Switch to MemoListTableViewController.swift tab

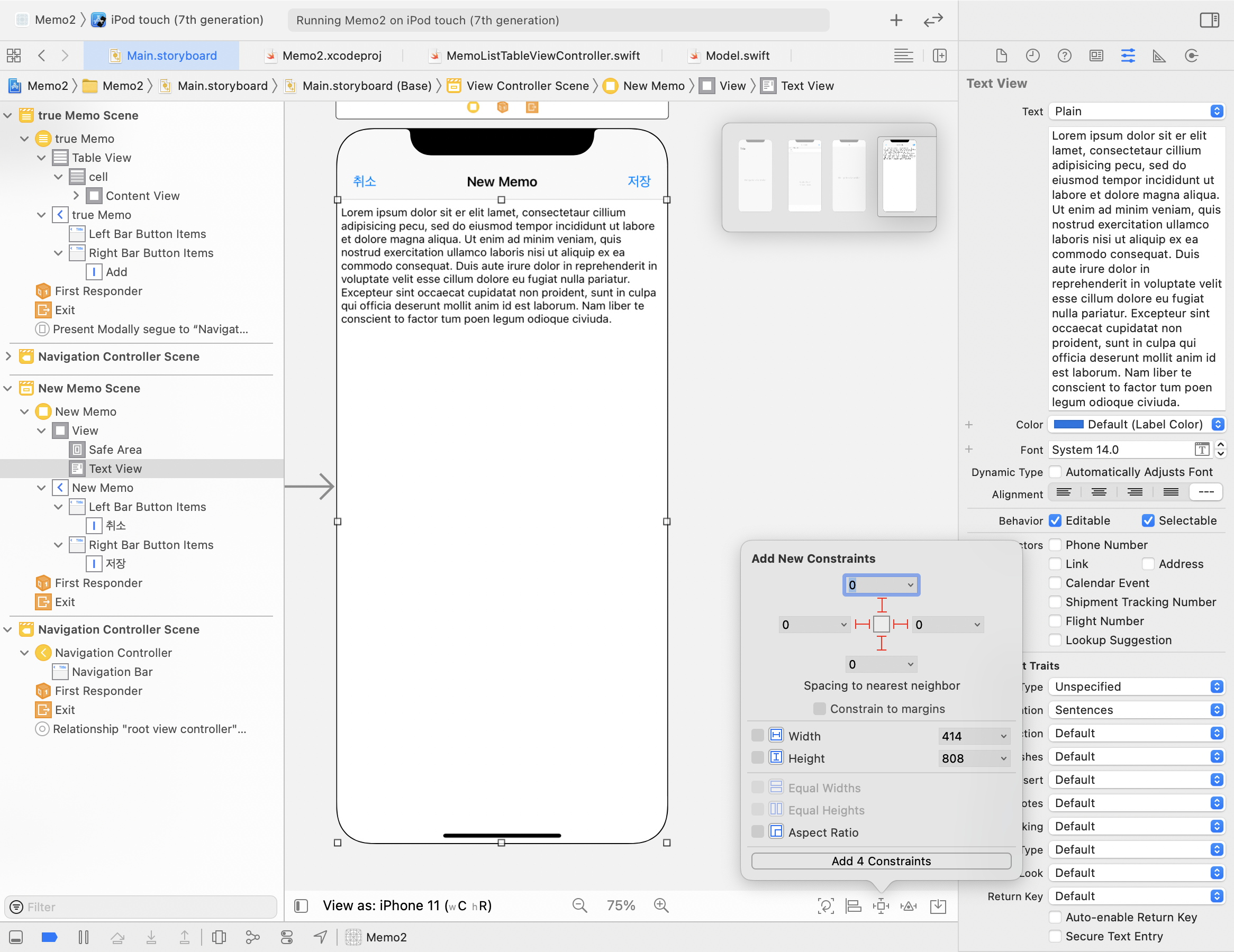pyautogui.click(x=542, y=56)
